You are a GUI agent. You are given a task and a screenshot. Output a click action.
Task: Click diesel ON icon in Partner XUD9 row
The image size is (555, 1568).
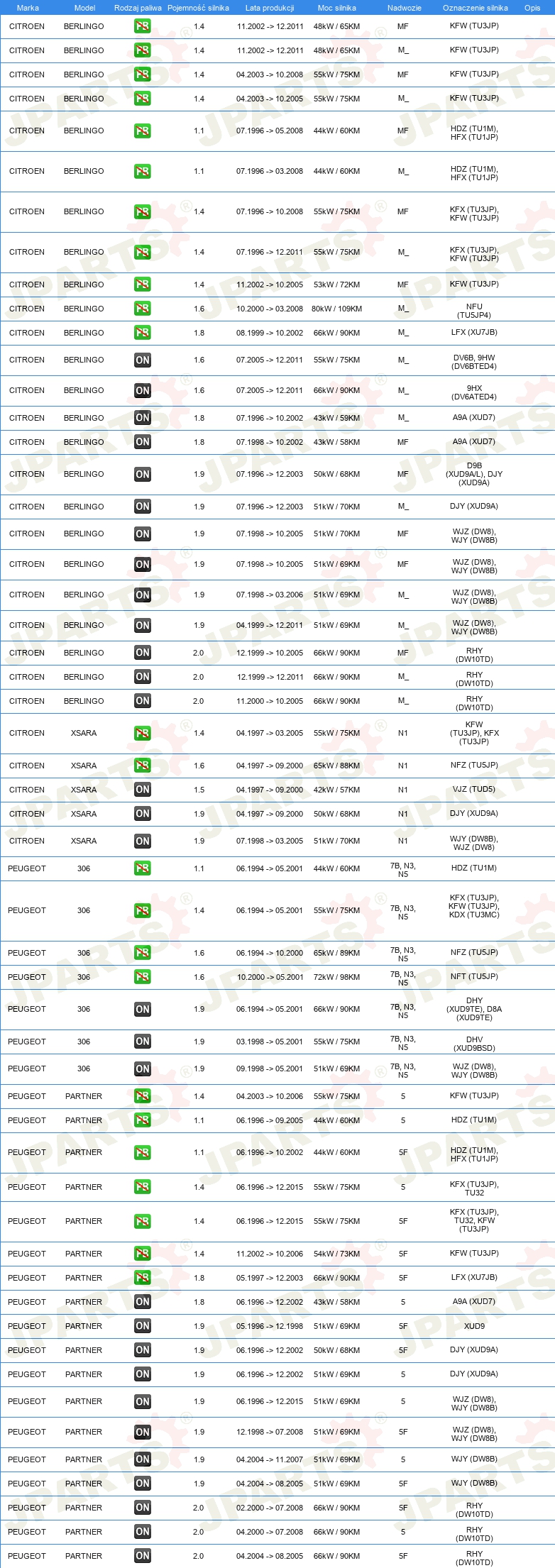click(x=143, y=1326)
